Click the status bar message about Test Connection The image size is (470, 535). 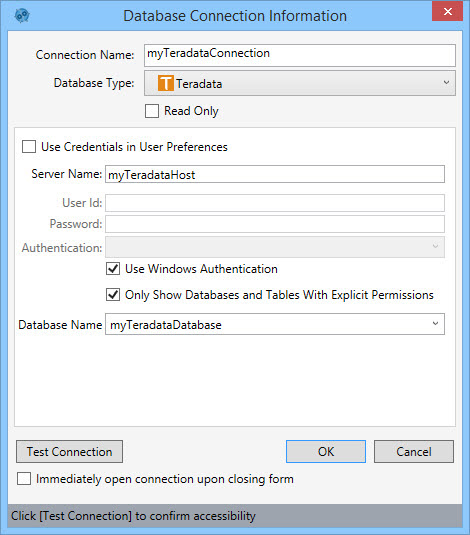coord(133,516)
